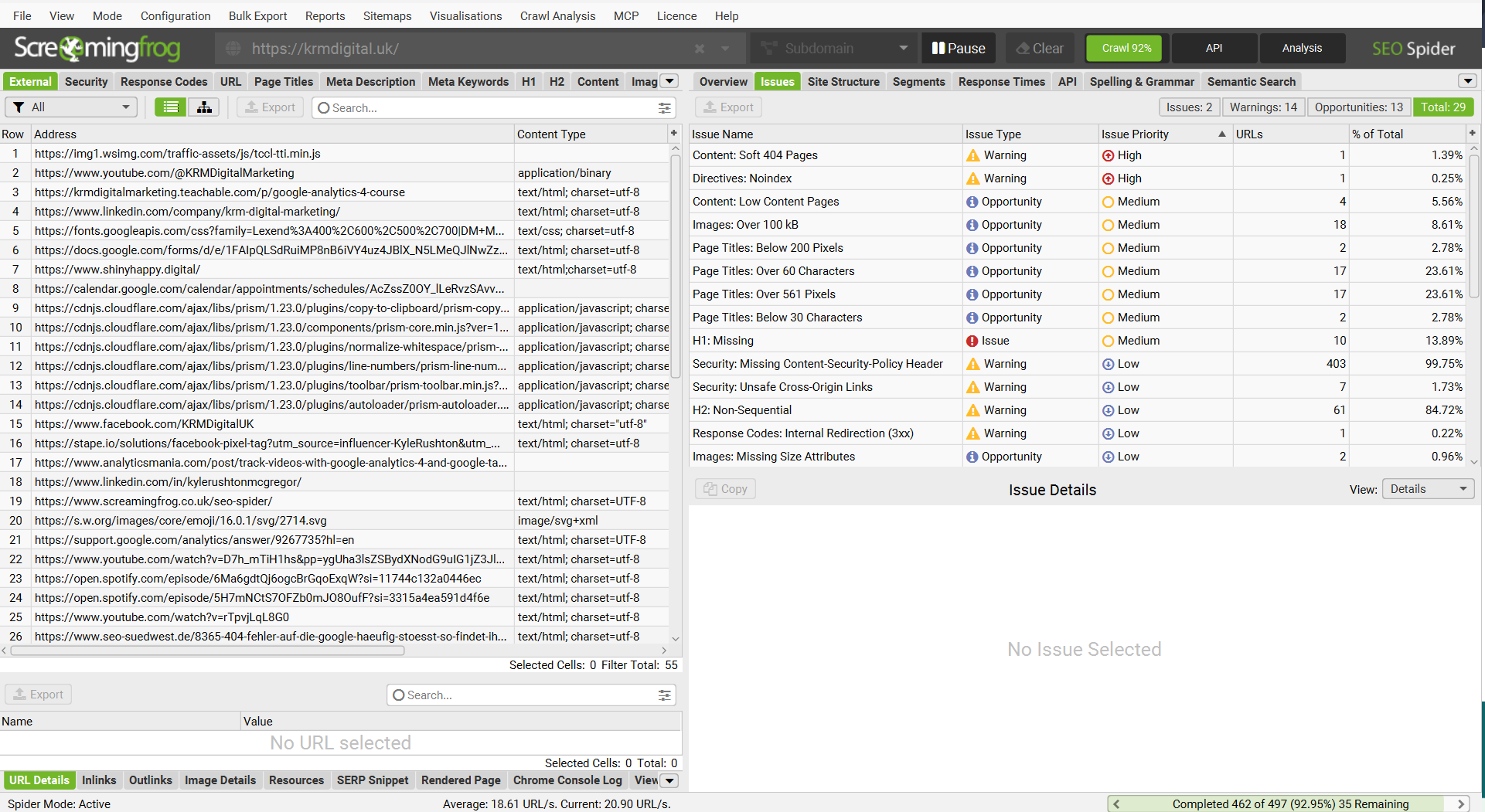The width and height of the screenshot is (1485, 812).
Task: Click the Low priority icon for H2: Non-Sequential
Action: pos(1108,410)
